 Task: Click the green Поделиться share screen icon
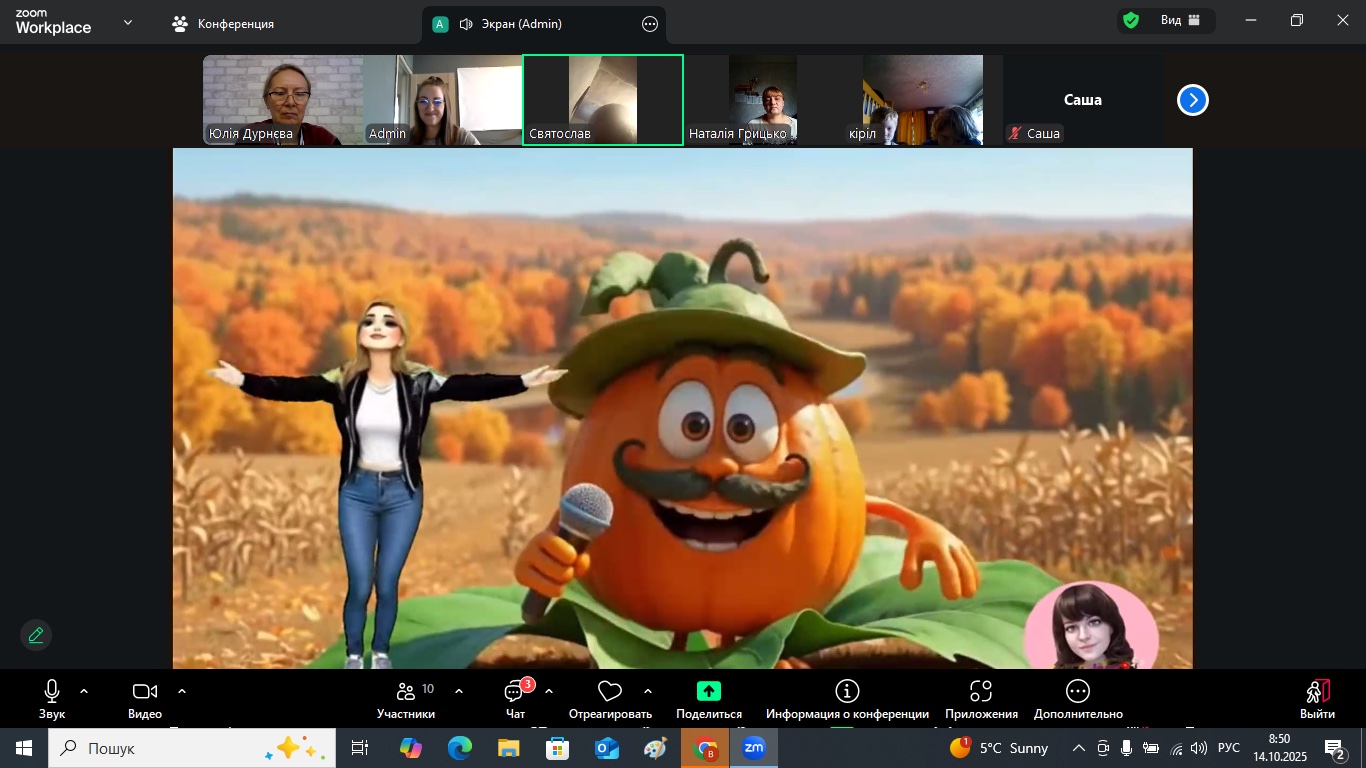[x=708, y=691]
